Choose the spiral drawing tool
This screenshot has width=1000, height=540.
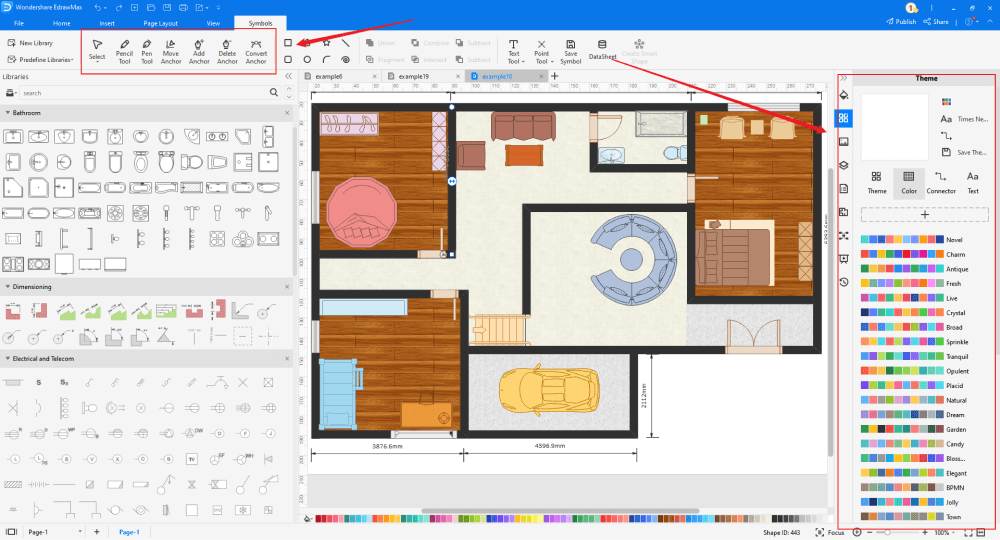346,59
